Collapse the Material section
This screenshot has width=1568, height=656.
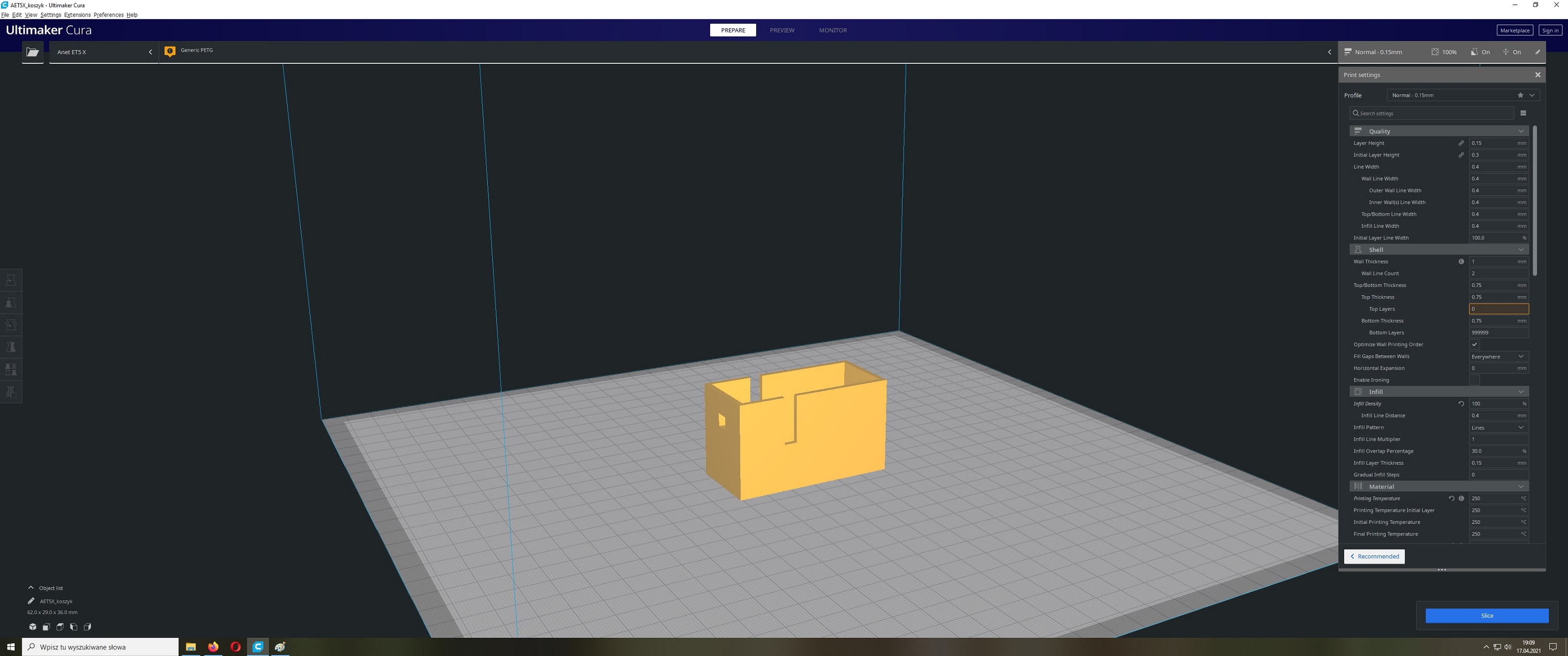1439,486
